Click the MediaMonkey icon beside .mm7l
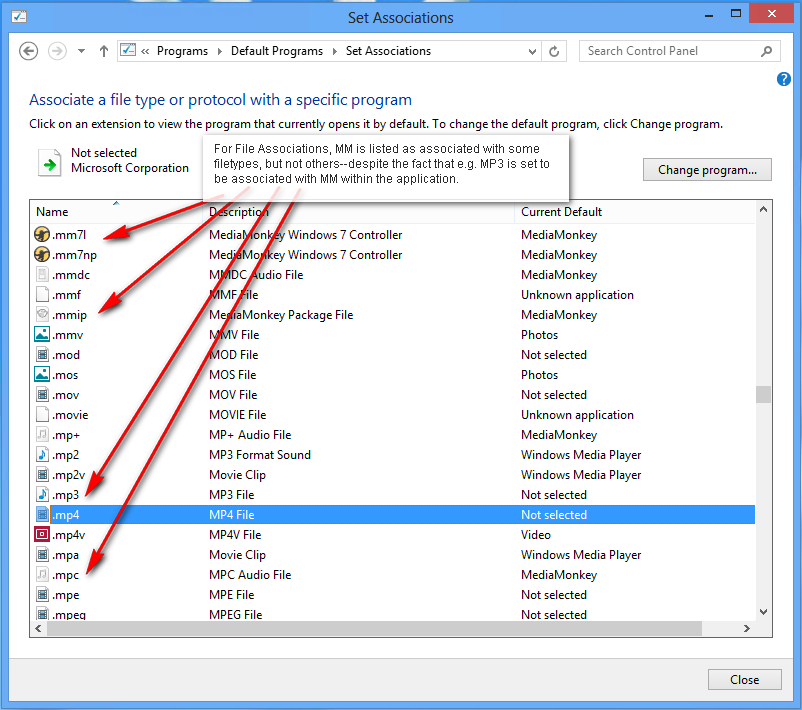Image resolution: width=802 pixels, height=710 pixels. click(42, 234)
